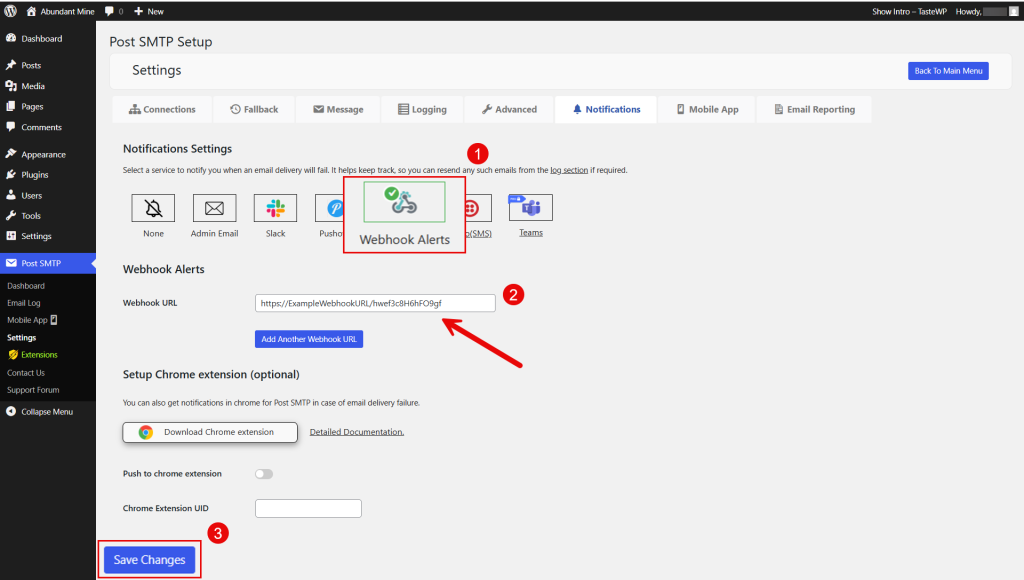Open Plugins in the sidebar menu
This screenshot has width=1024, height=580.
click(x=35, y=175)
